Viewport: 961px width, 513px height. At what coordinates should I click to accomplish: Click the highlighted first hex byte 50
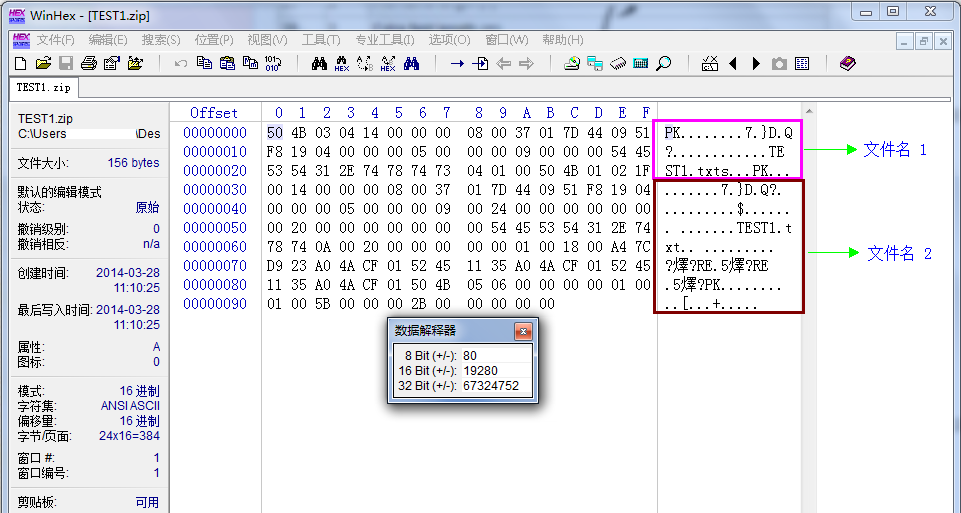pos(275,133)
